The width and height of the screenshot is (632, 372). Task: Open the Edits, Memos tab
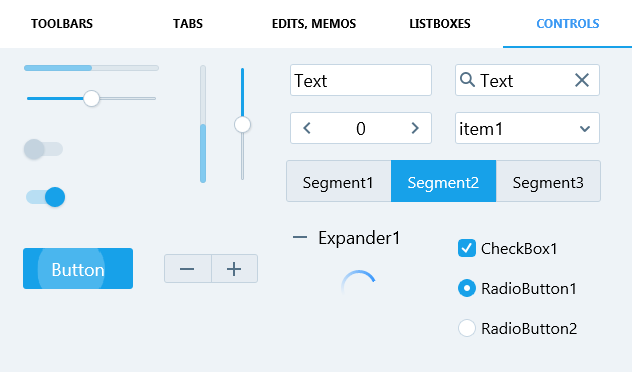[x=314, y=24]
